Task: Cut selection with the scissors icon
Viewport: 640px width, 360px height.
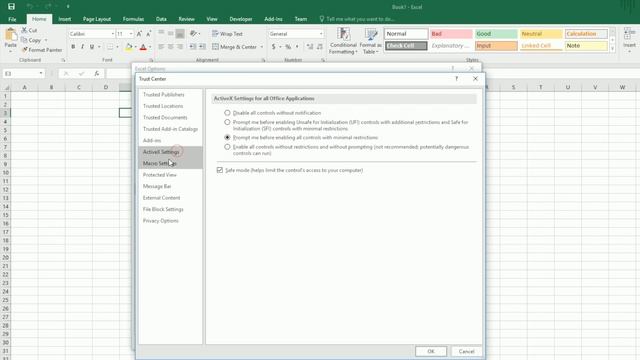Action: click(x=24, y=30)
